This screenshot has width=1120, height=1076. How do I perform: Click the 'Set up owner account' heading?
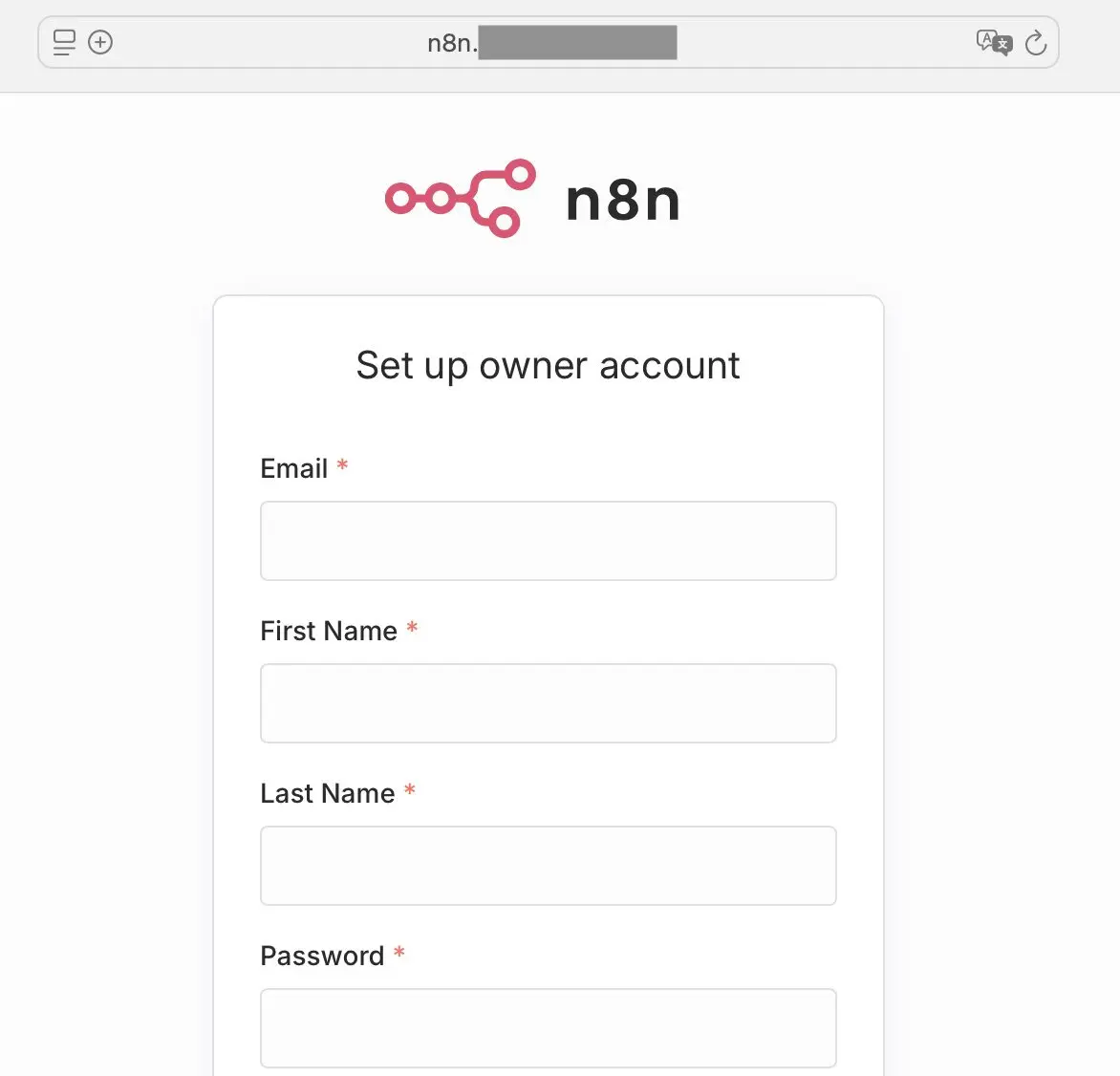(x=548, y=365)
